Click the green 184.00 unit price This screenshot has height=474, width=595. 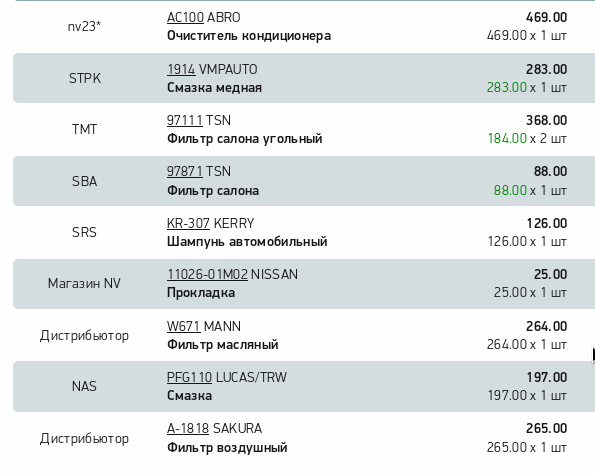click(507, 139)
